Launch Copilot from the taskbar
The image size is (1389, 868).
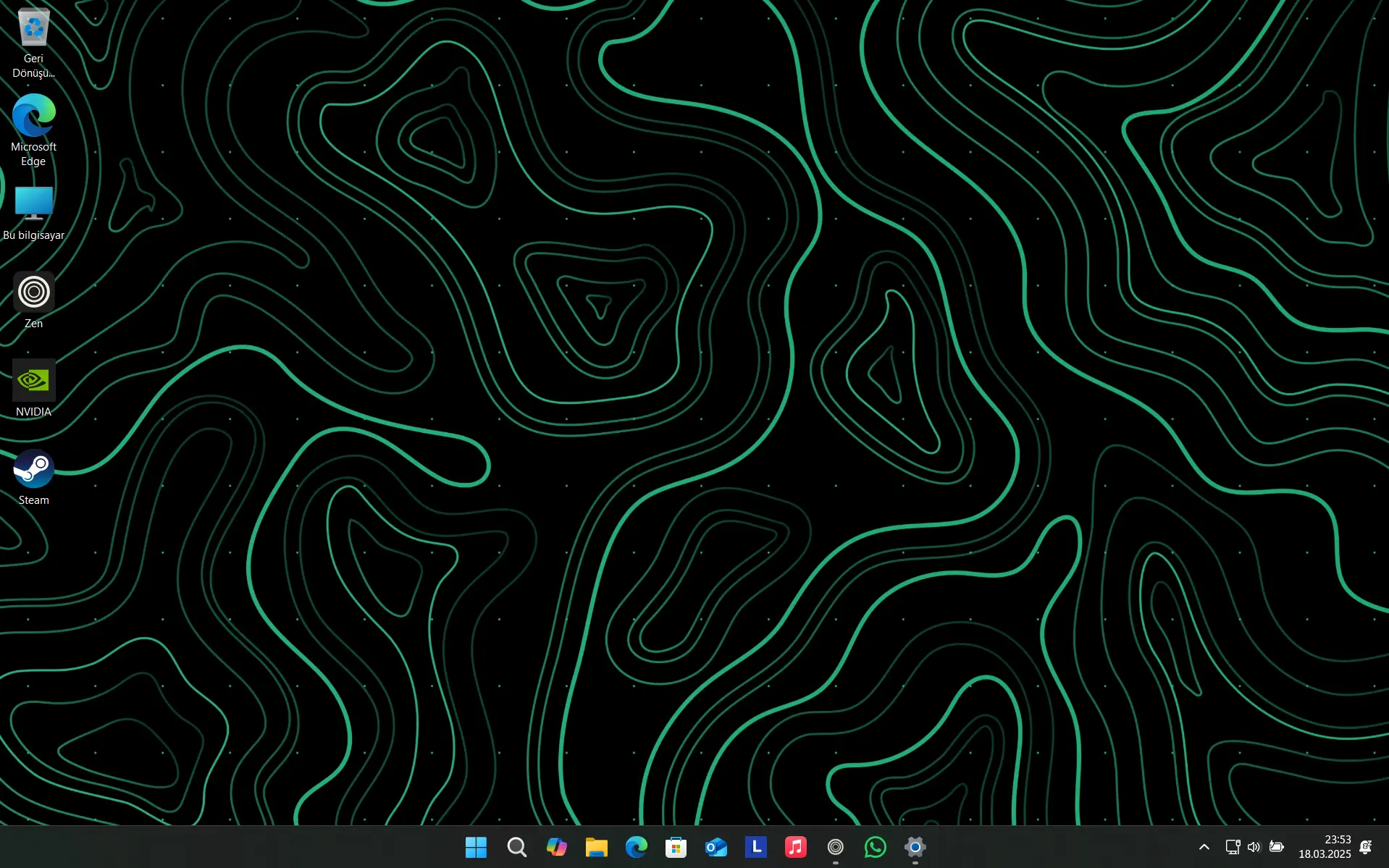(556, 846)
